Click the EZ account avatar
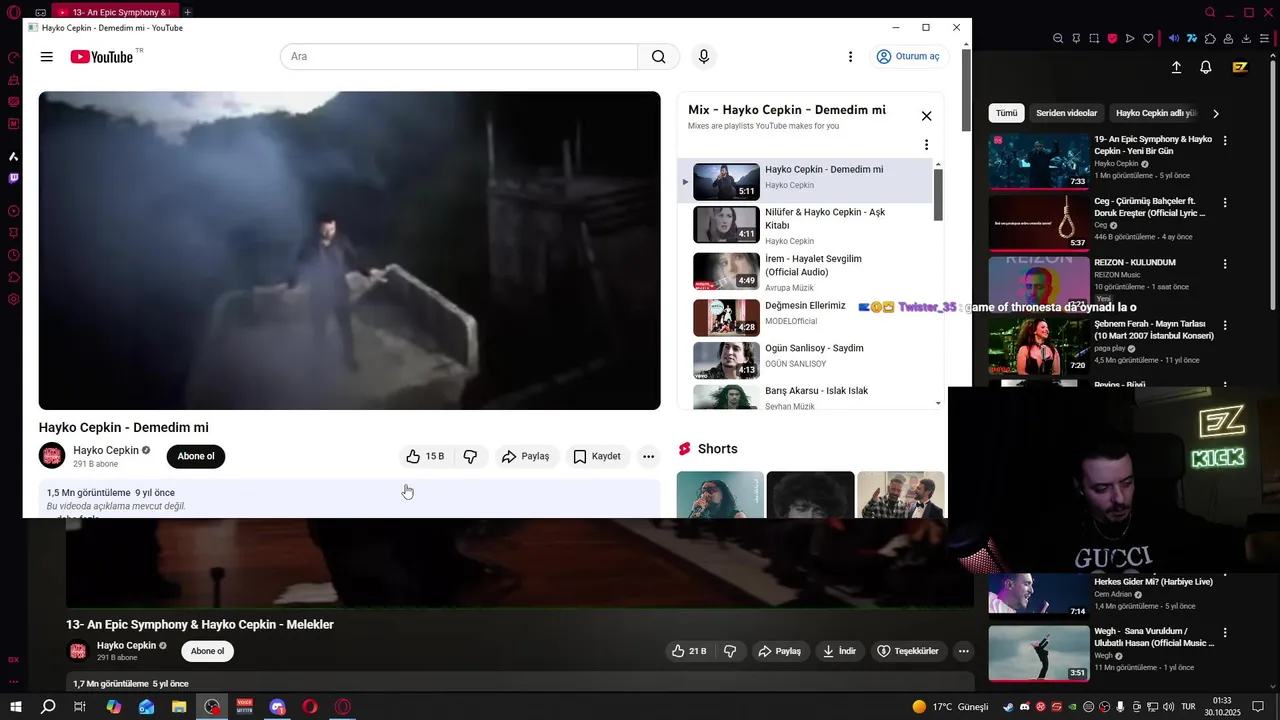 (x=1240, y=67)
